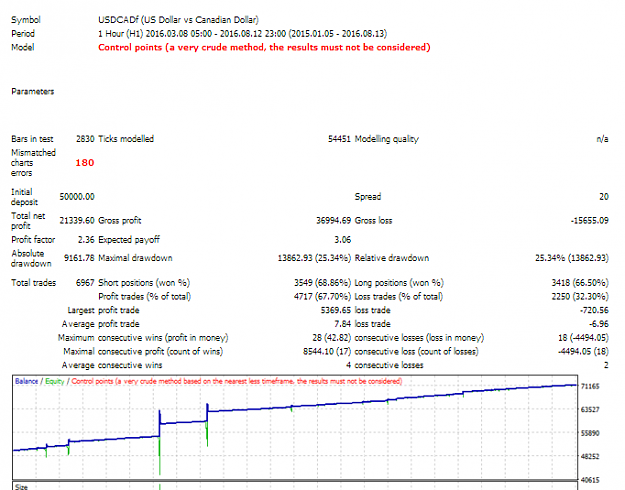Click the Long positions value 3418 (66.50%)

coord(580,283)
